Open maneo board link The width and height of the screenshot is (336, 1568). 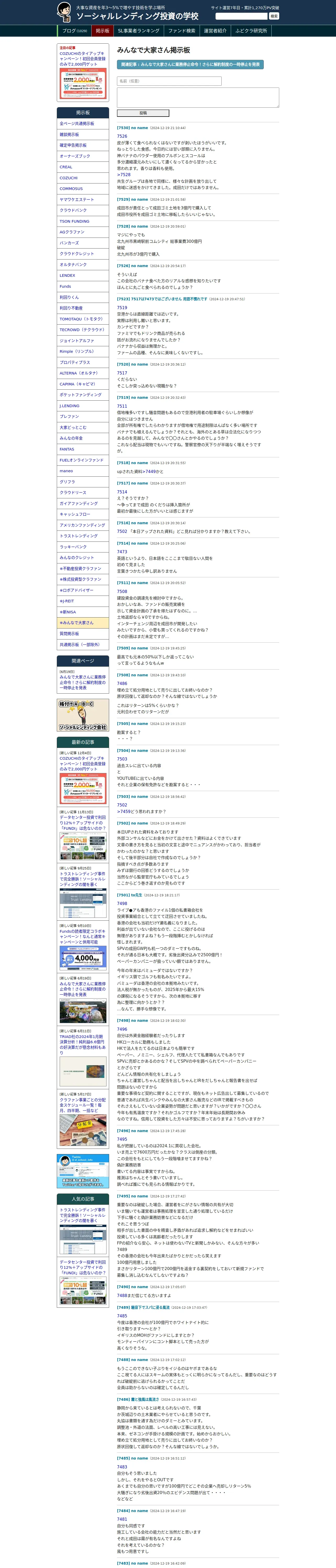tap(83, 471)
